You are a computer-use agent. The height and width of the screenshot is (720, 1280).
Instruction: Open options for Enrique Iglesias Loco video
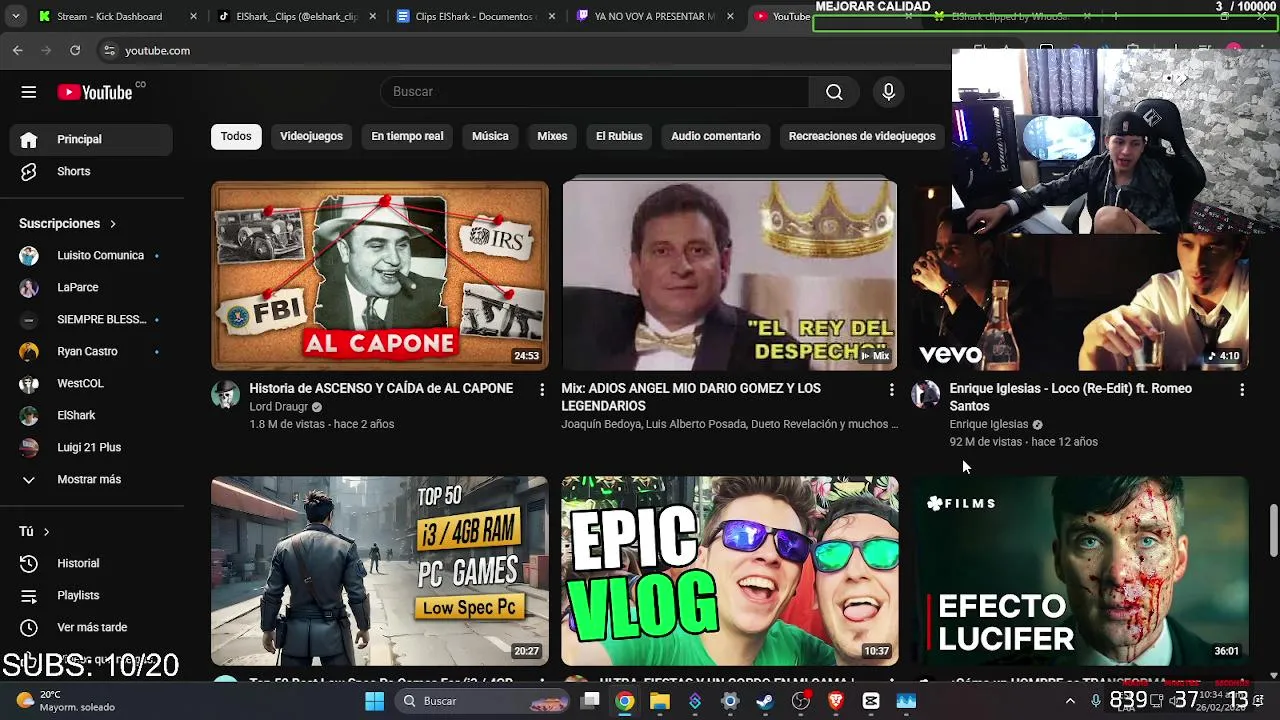pos(1242,389)
